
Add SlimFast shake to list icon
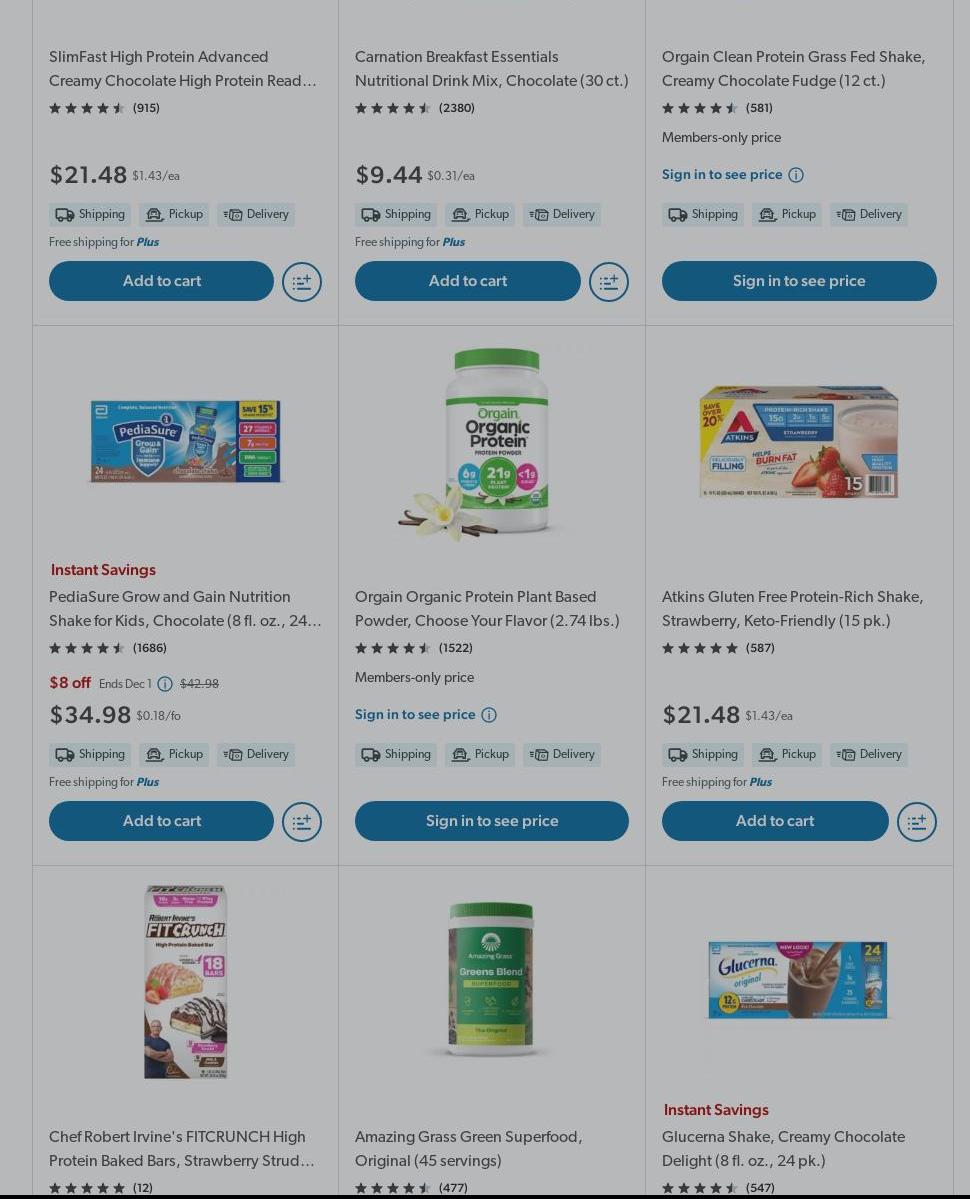(302, 281)
